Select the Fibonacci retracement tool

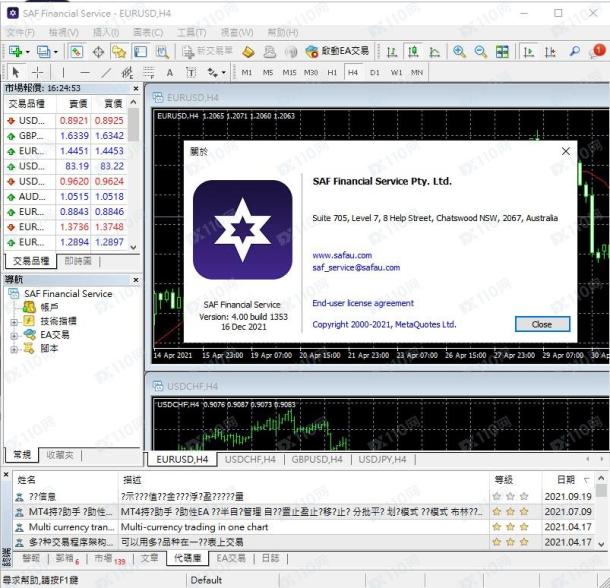pos(149,72)
